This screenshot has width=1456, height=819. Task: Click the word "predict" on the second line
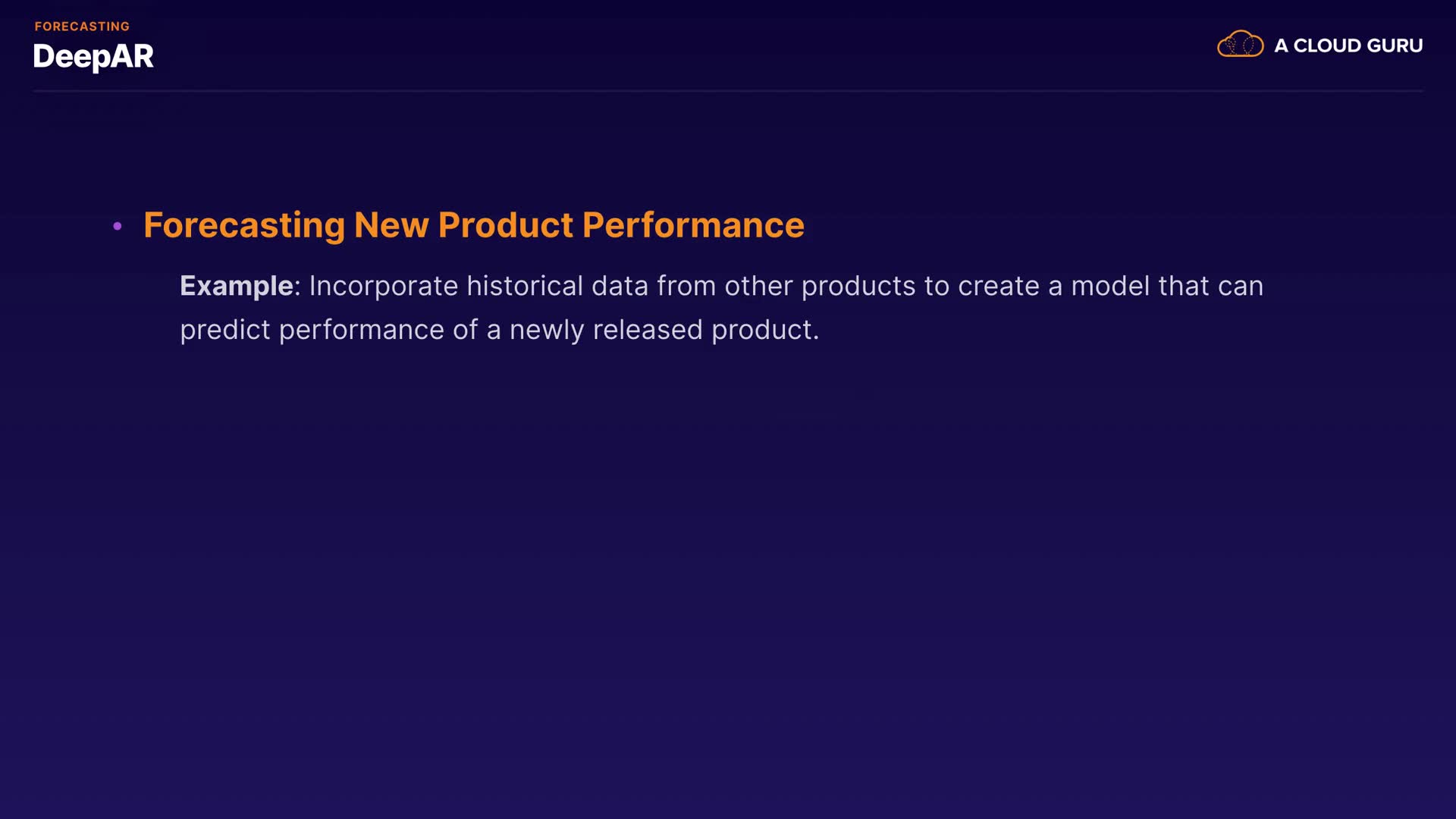tap(224, 330)
